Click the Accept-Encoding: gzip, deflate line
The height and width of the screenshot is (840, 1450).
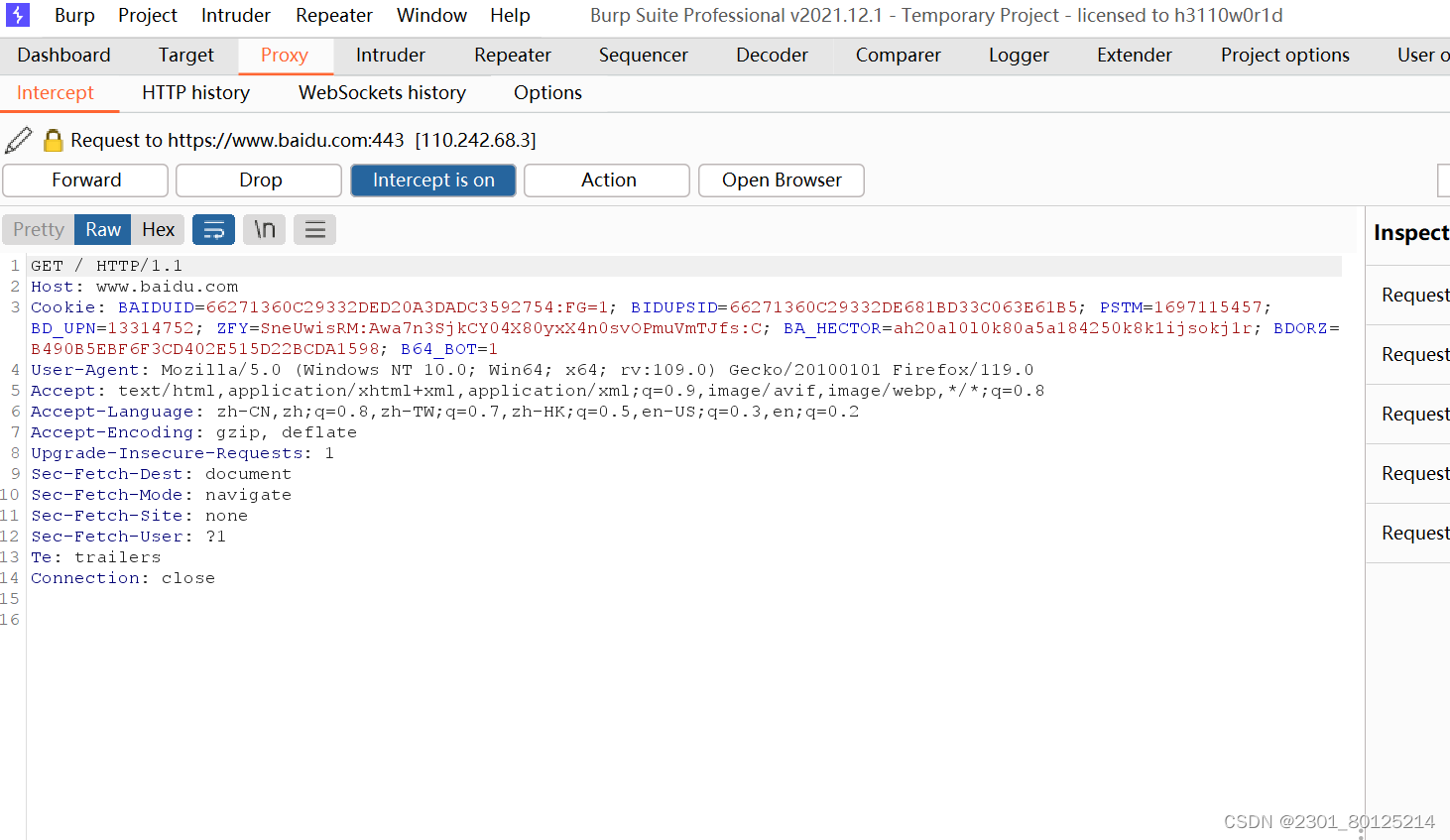click(x=193, y=432)
